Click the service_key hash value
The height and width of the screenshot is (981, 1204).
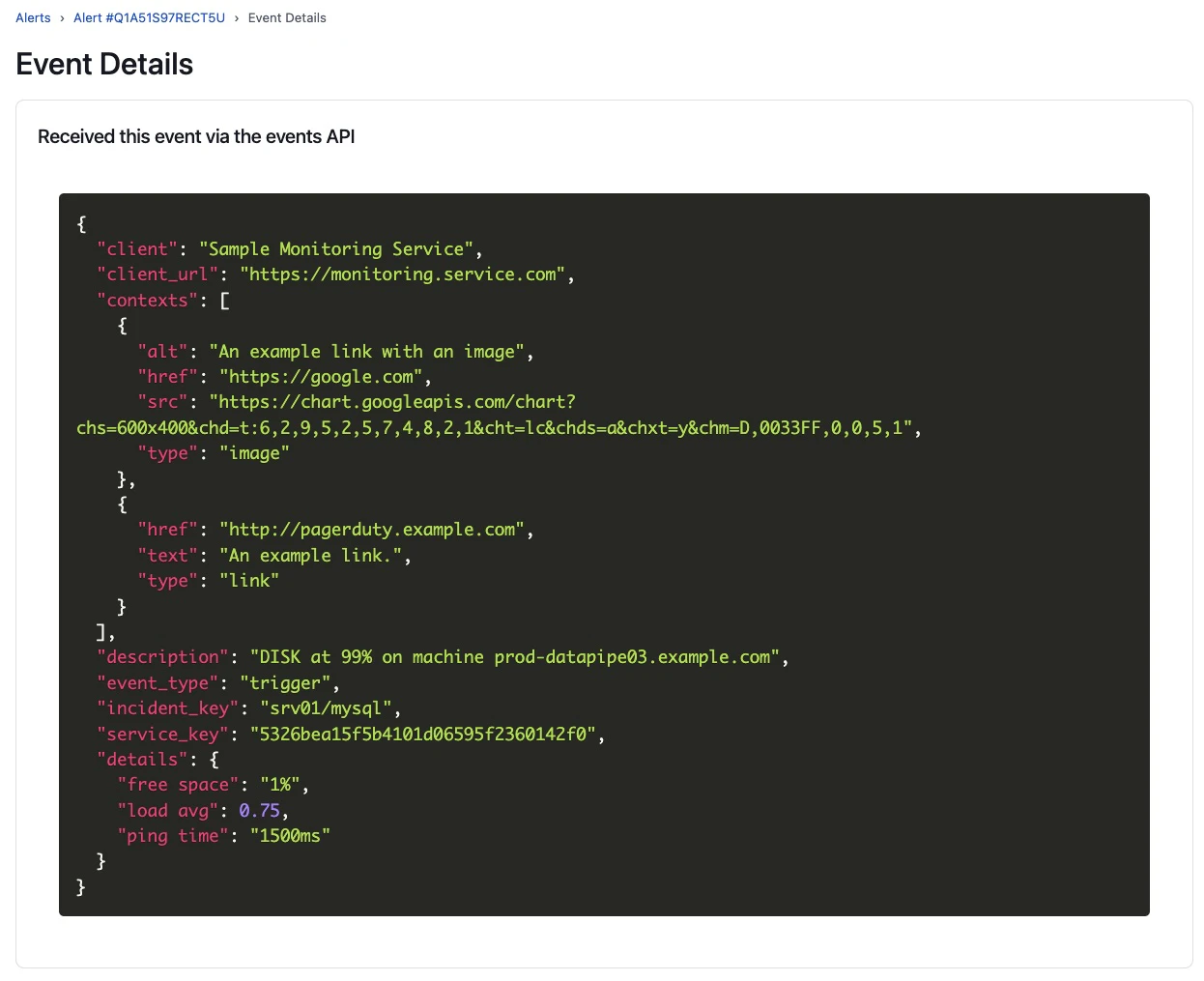pyautogui.click(x=422, y=735)
